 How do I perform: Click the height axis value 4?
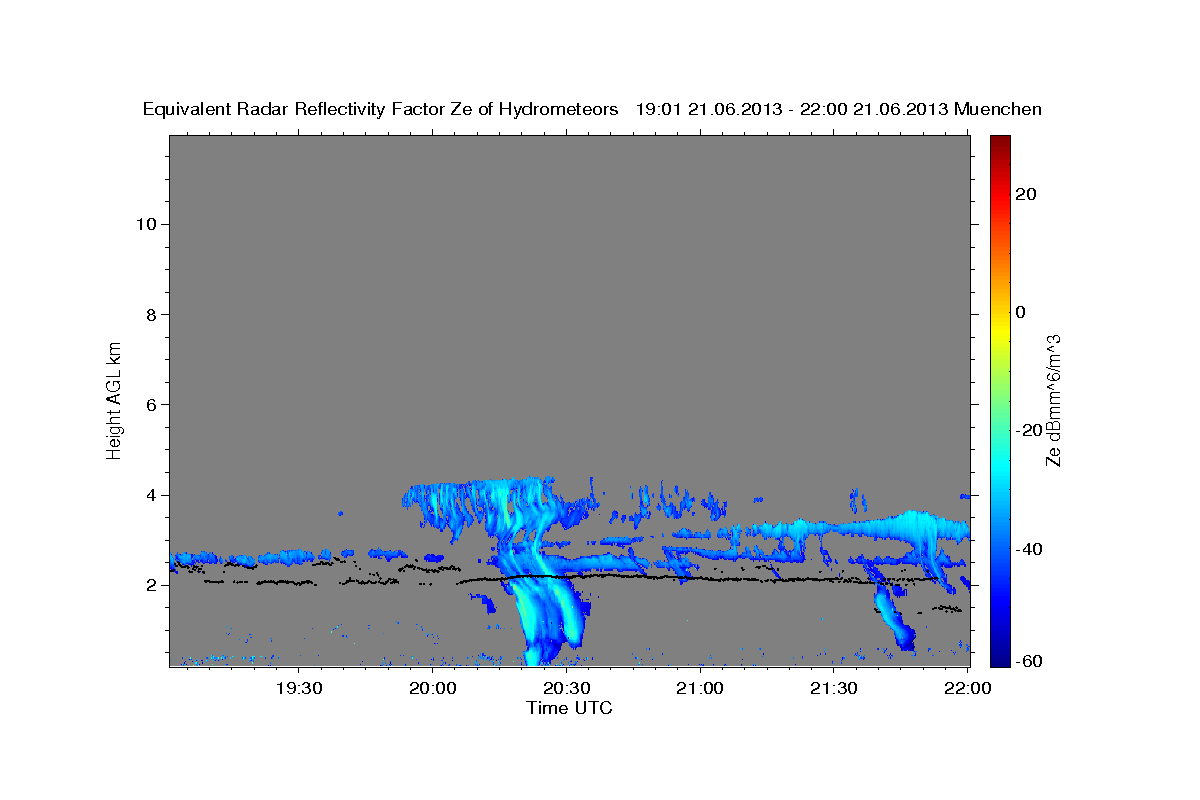tap(149, 495)
